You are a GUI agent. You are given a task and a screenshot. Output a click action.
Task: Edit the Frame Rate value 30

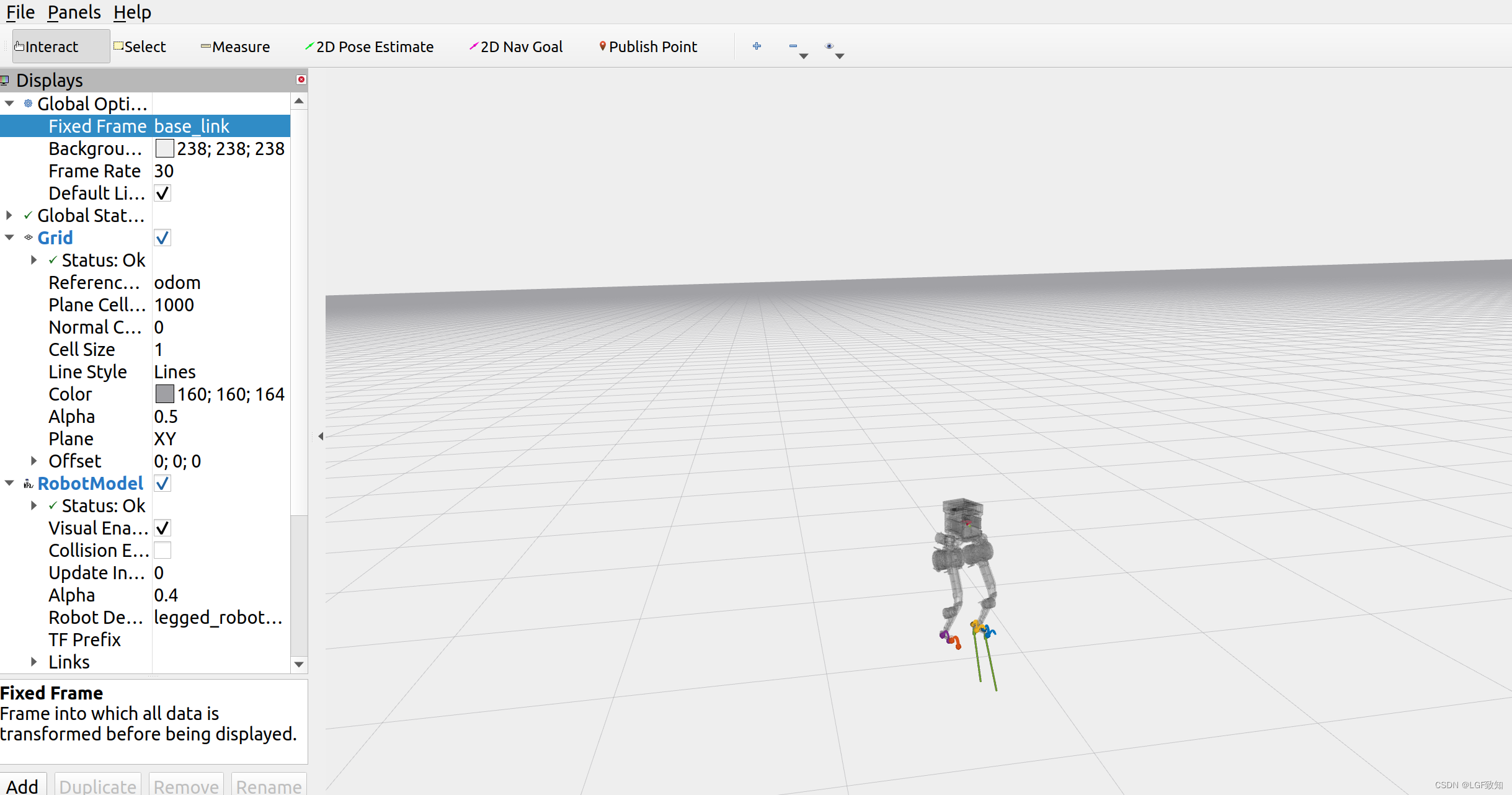(221, 171)
